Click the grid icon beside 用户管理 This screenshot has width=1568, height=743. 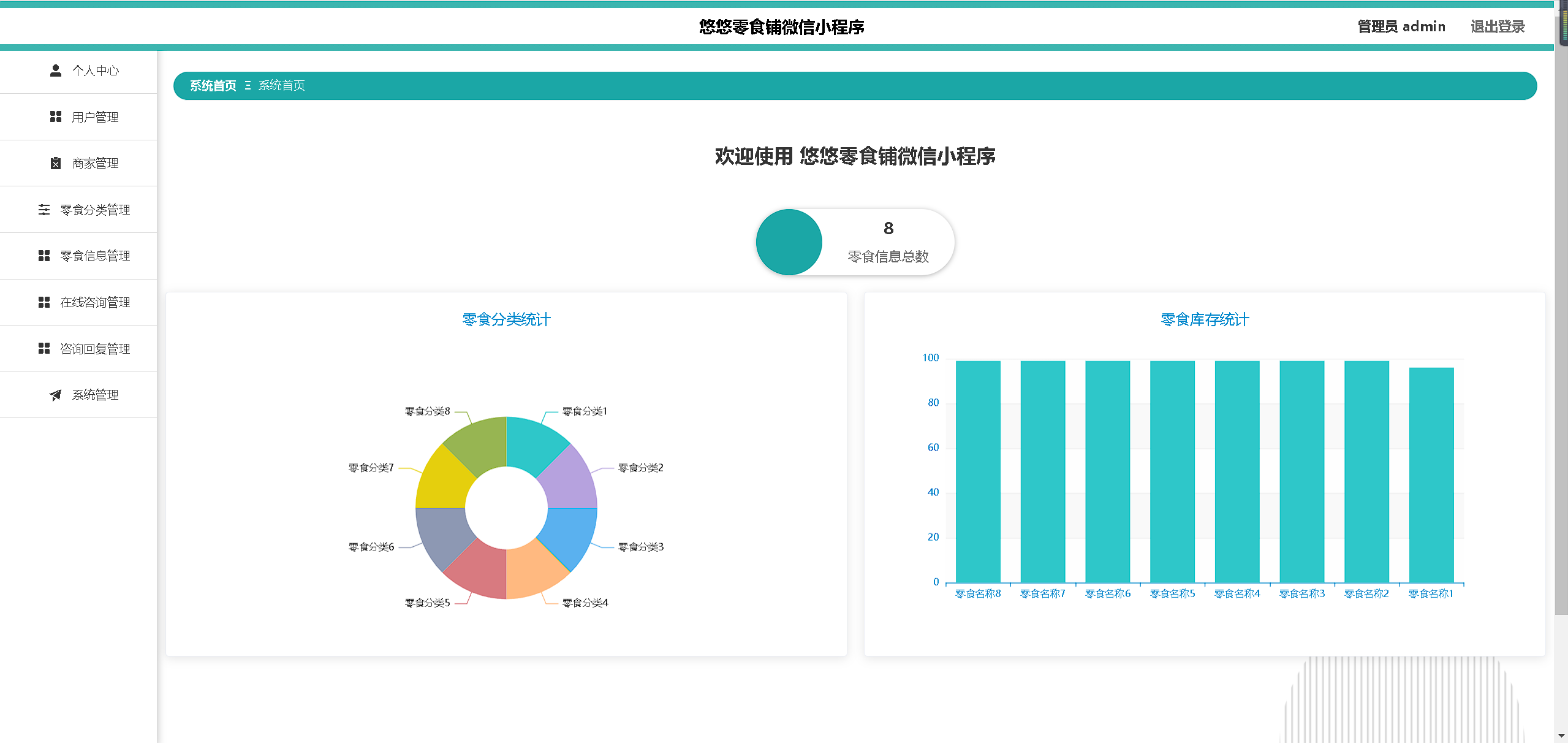(x=56, y=116)
